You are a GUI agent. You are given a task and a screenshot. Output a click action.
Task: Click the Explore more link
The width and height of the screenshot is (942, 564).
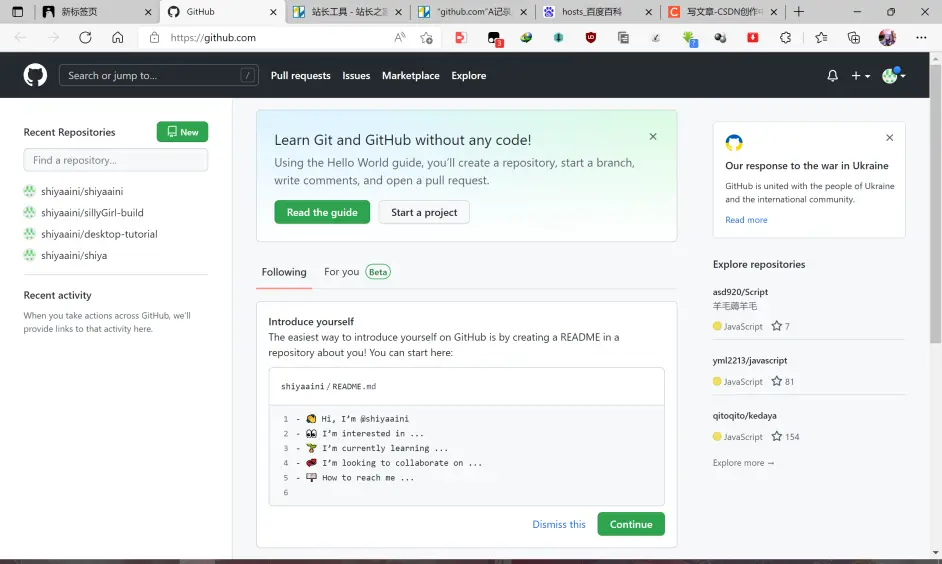[x=743, y=462]
